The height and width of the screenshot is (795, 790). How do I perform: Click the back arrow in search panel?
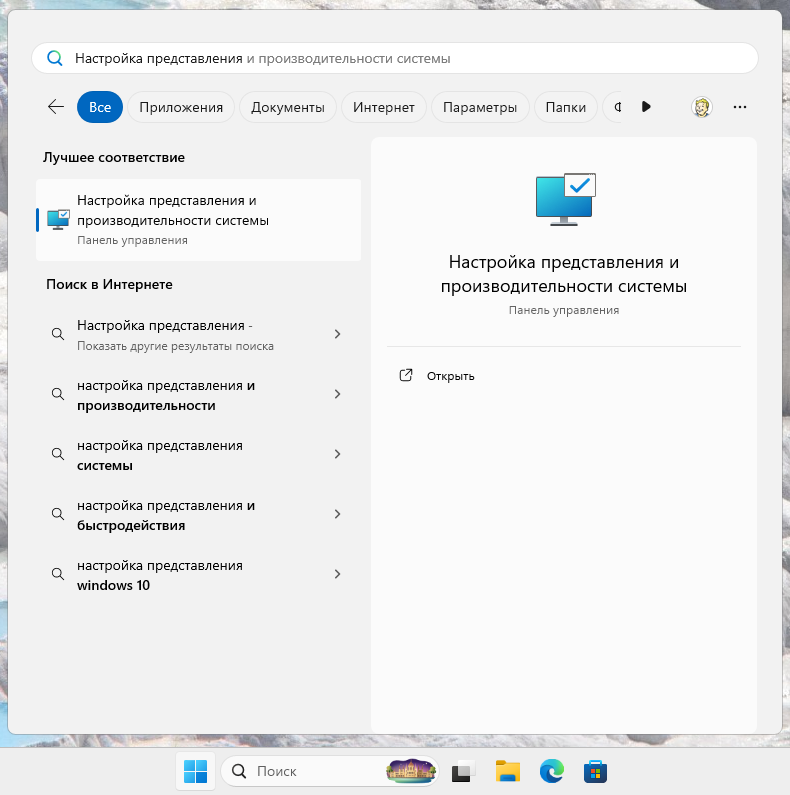click(56, 107)
